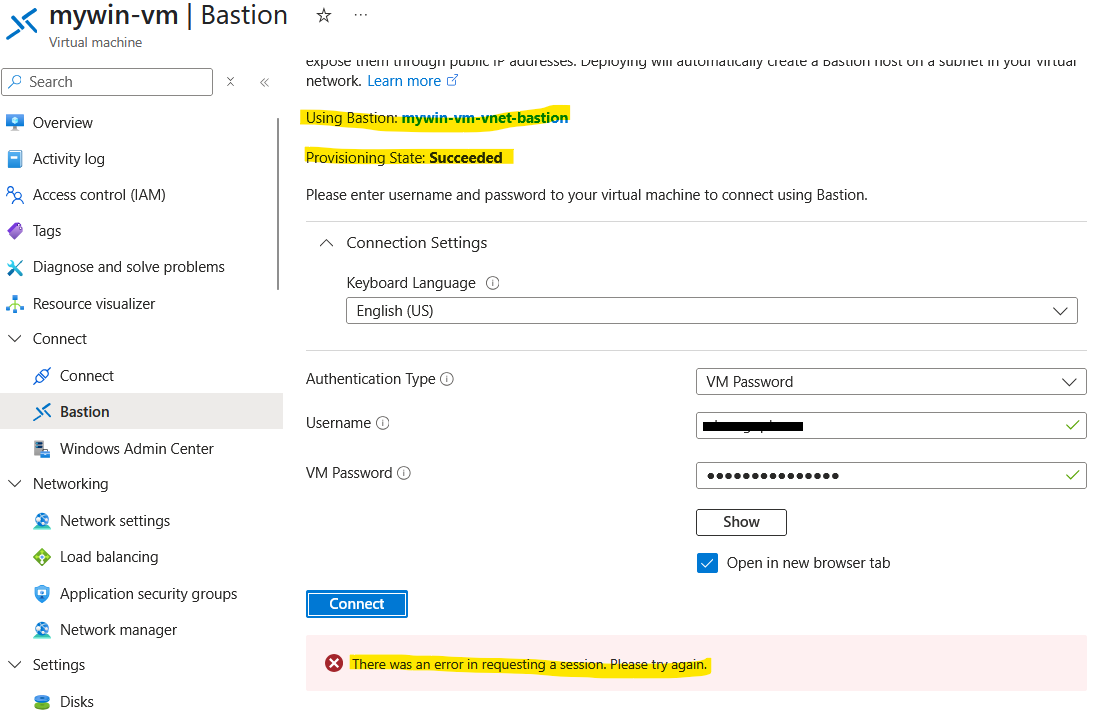Click the Connect plug icon in sidebar

point(42,376)
